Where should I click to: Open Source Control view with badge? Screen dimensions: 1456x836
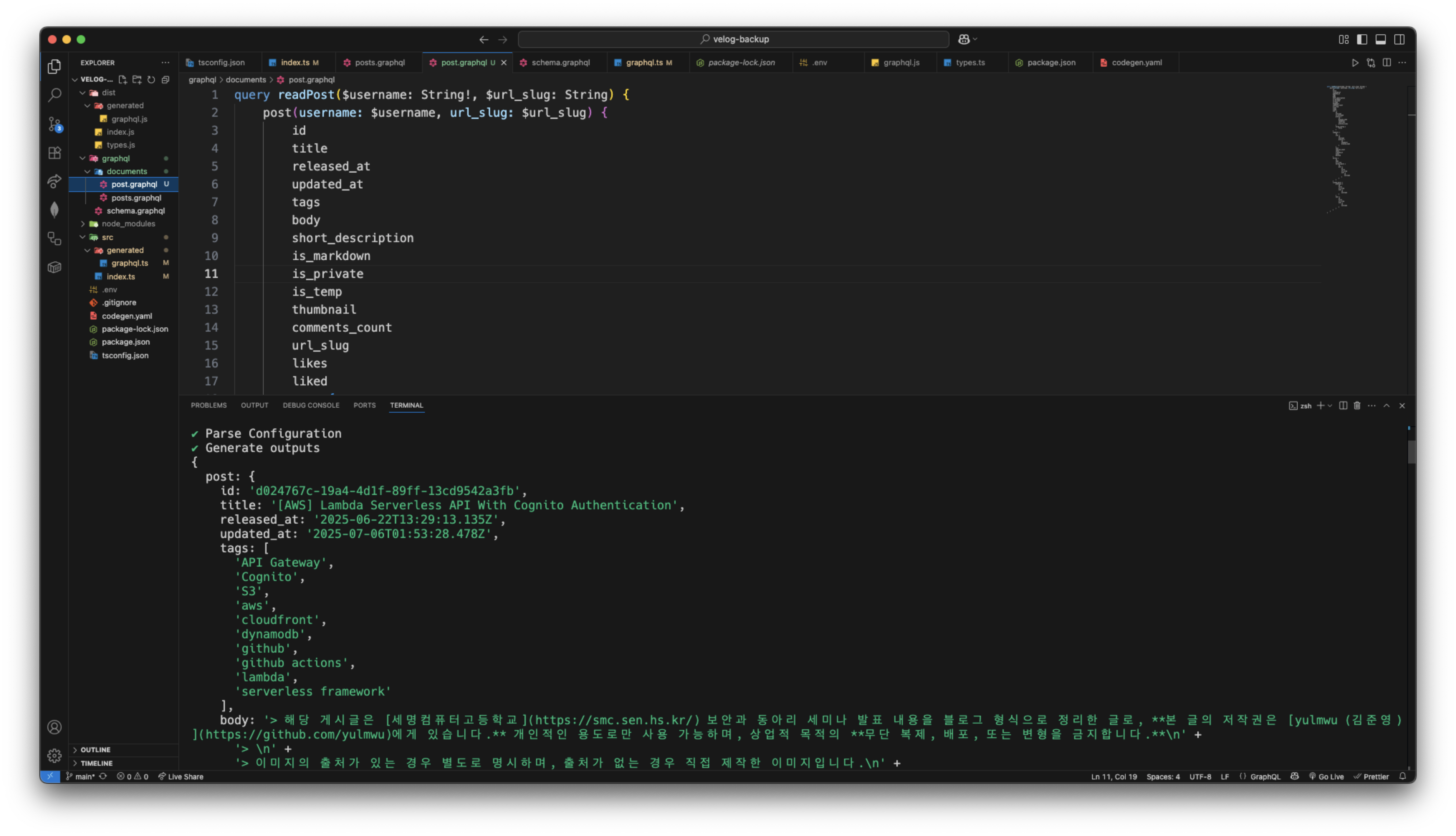(x=54, y=124)
